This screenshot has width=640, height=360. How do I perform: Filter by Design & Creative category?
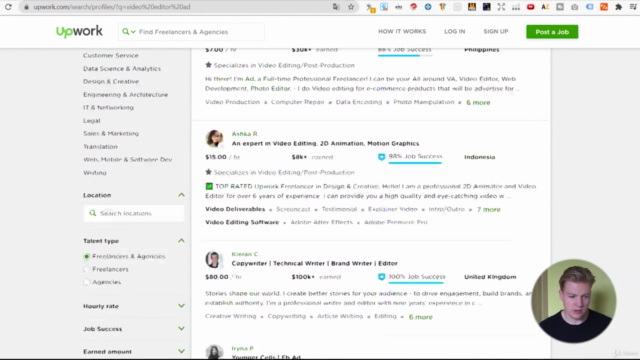tap(111, 82)
